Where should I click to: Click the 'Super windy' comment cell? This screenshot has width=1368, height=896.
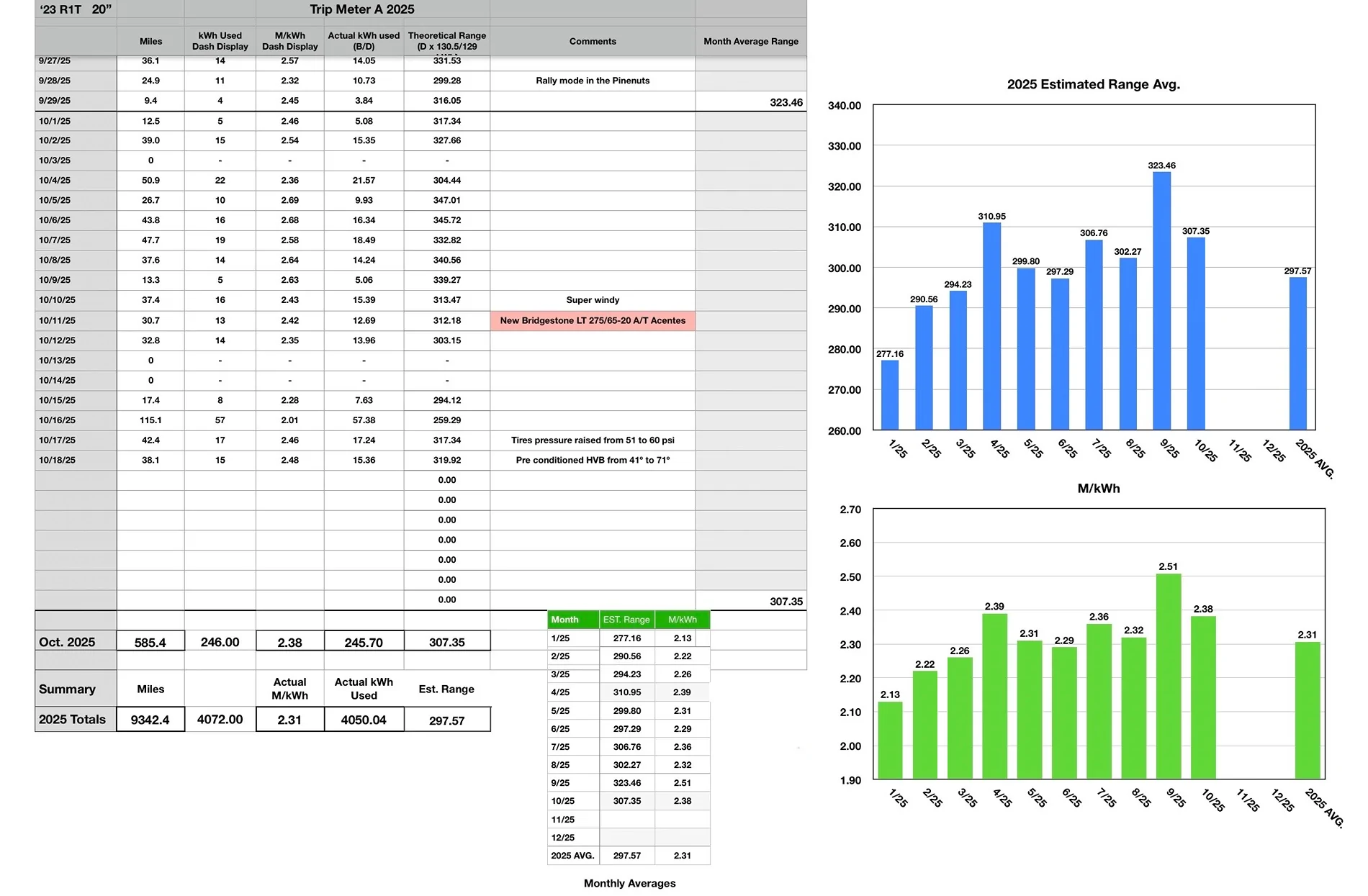click(593, 300)
